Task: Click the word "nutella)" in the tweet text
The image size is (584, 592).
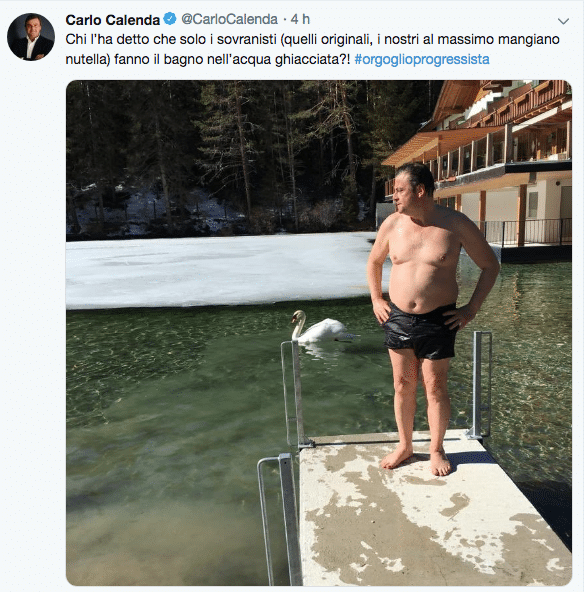Action: (88, 59)
